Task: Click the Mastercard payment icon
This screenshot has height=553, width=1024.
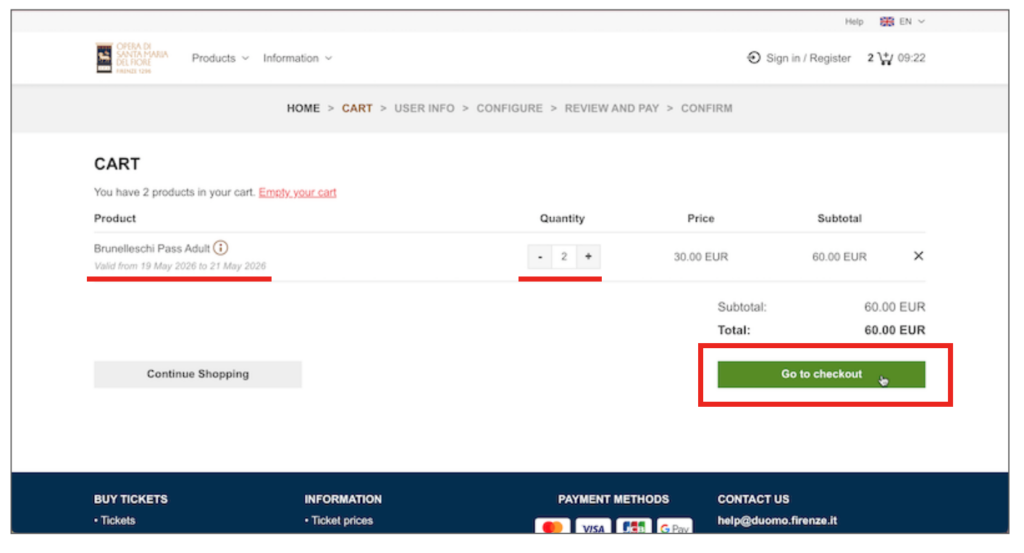Action: (552, 527)
